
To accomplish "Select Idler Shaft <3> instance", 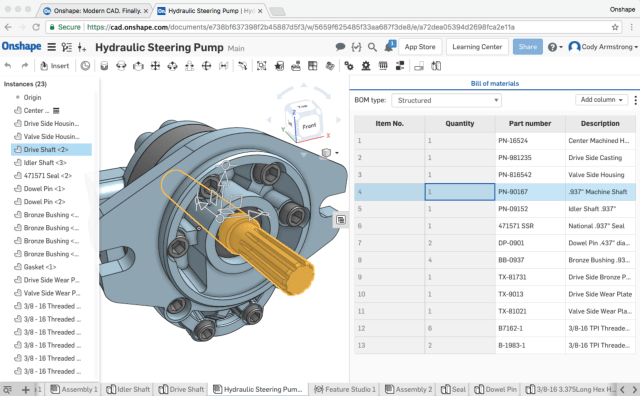I will coord(45,162).
